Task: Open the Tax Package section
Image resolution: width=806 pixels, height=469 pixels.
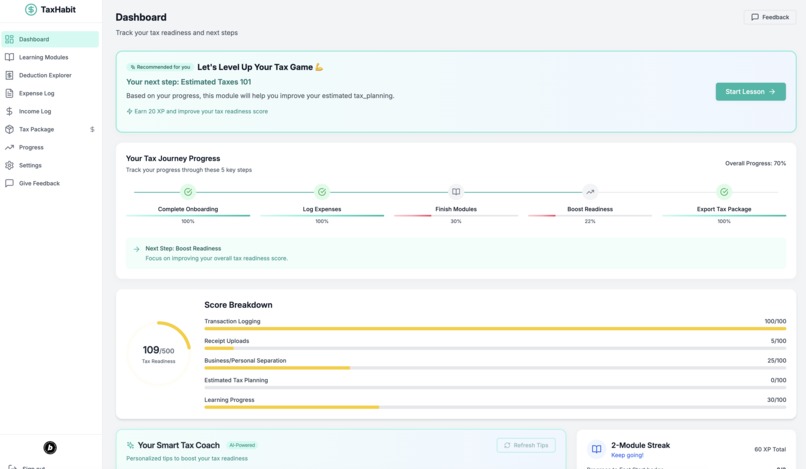Action: coord(50,129)
